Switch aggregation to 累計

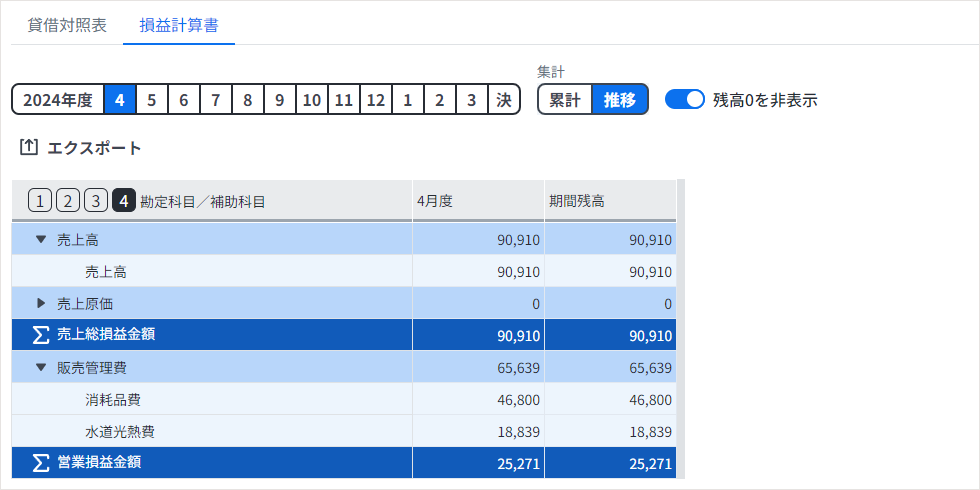pyautogui.click(x=565, y=100)
